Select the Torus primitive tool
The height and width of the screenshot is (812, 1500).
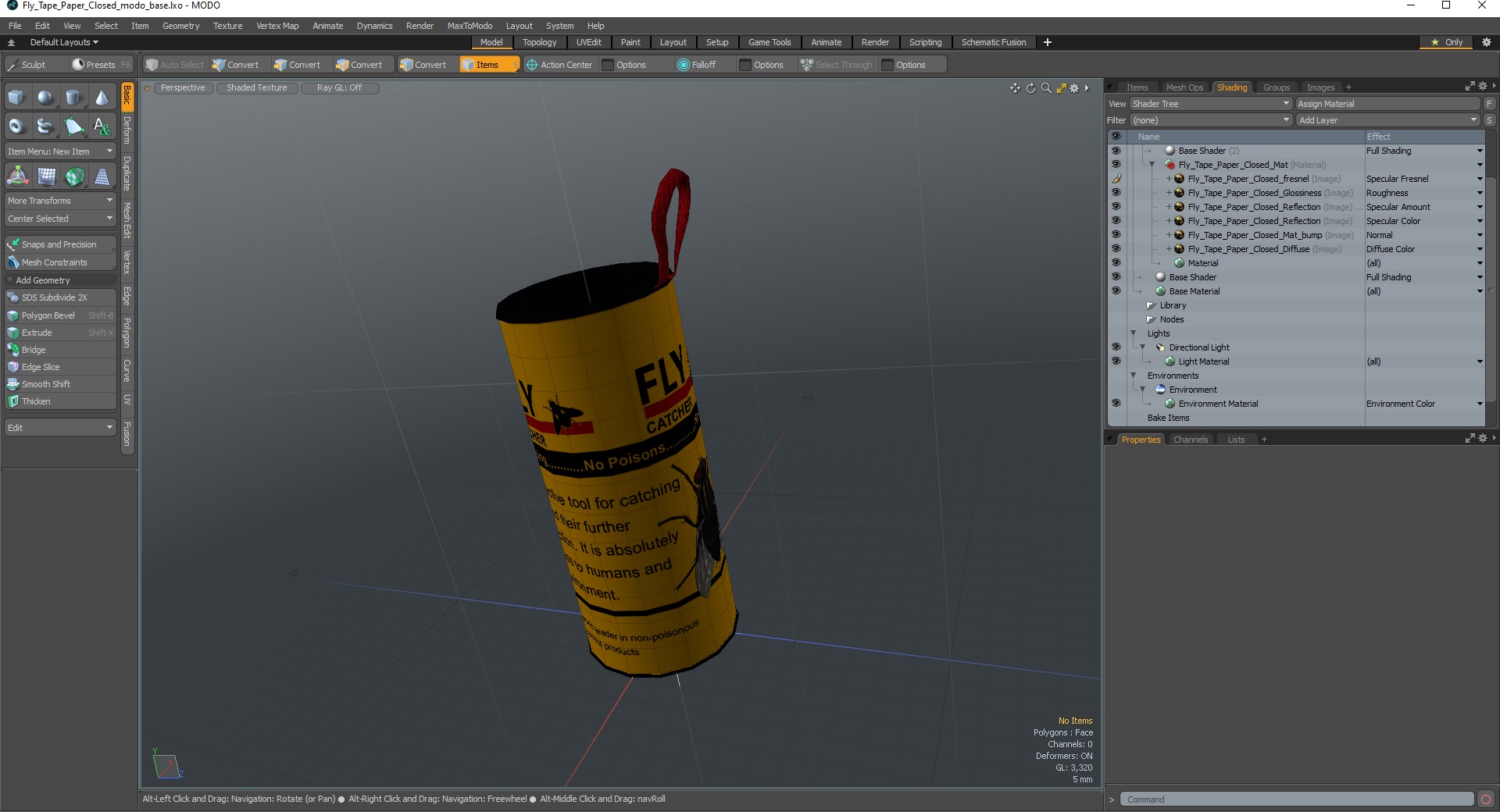coord(17,126)
